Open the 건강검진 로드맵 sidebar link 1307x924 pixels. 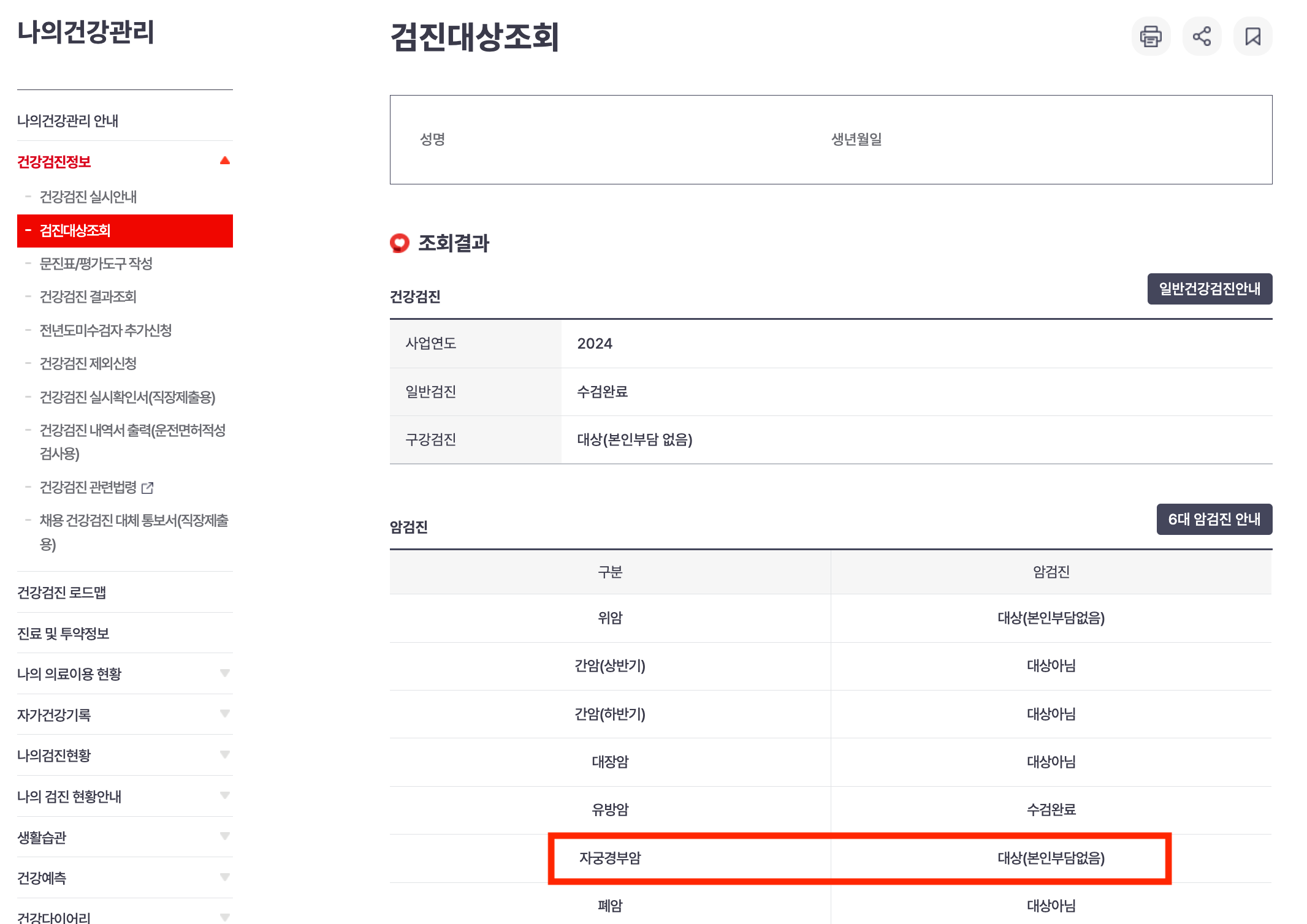coord(62,593)
